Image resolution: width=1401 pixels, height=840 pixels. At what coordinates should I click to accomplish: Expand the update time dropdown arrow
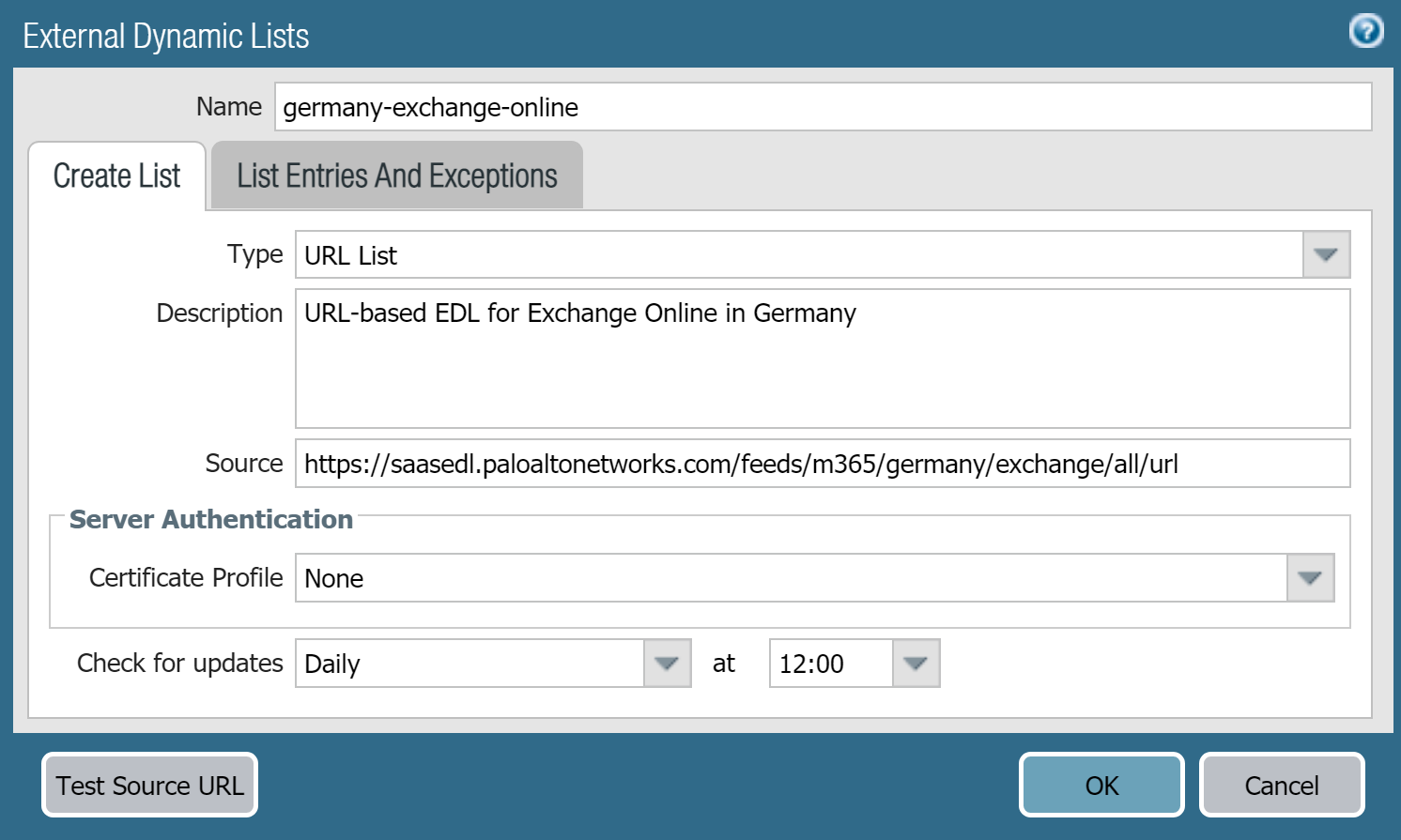tap(915, 664)
